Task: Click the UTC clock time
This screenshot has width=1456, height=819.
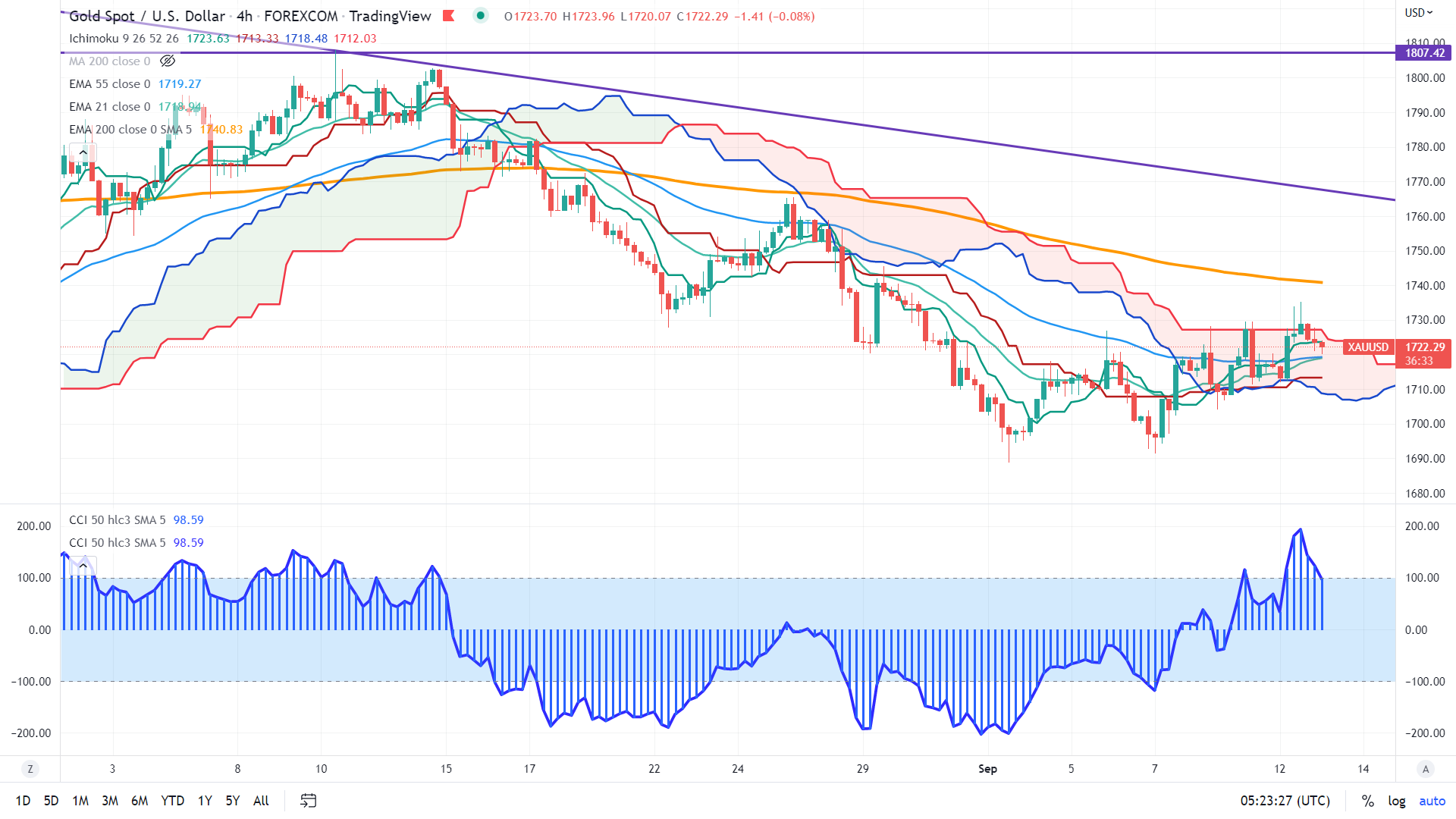Action: tap(1285, 801)
